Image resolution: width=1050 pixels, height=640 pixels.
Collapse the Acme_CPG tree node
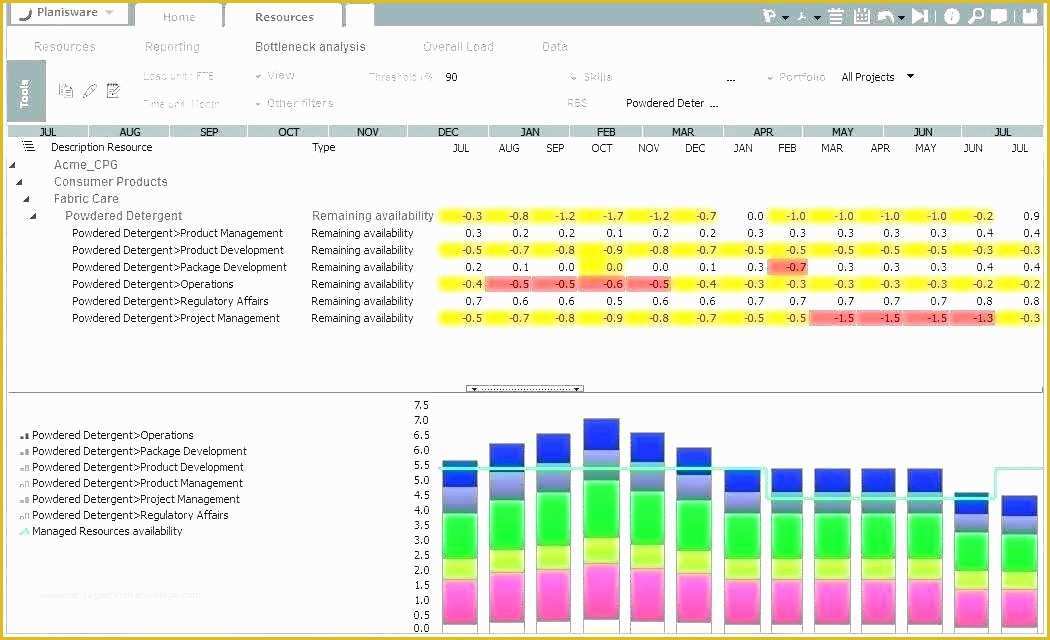pyautogui.click(x=12, y=165)
